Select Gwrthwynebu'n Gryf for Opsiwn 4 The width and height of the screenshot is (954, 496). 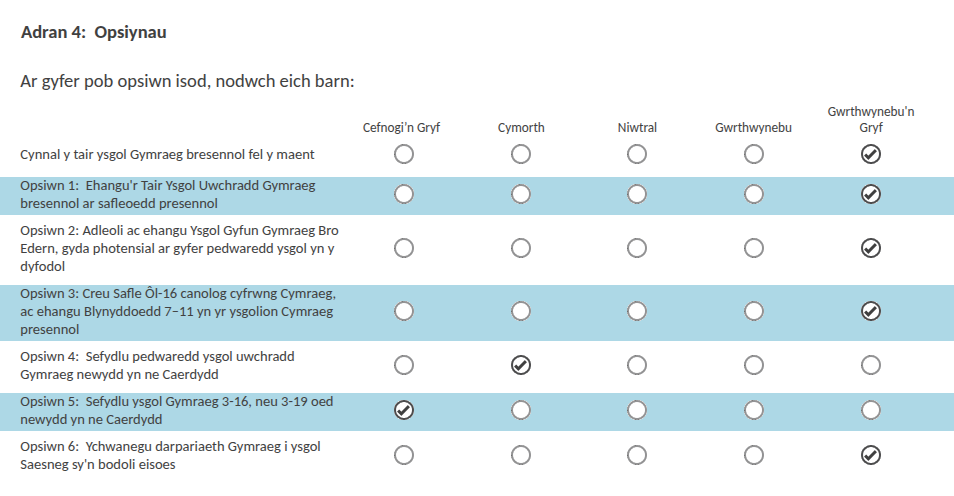871,365
